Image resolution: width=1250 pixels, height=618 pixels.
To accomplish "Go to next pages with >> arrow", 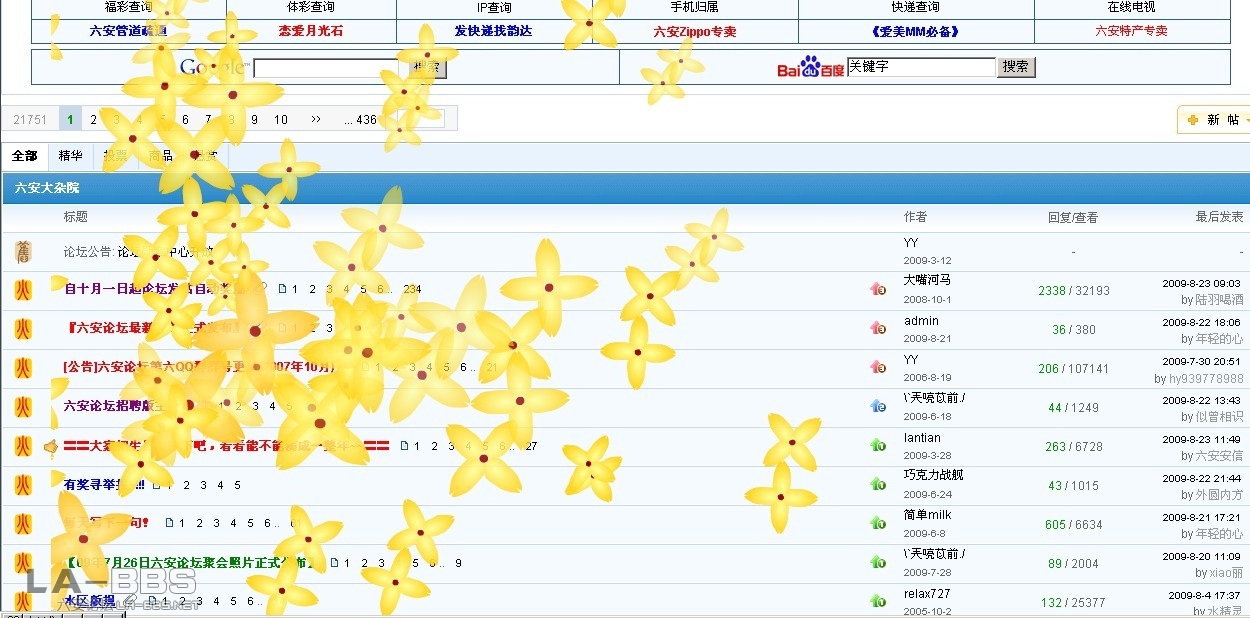I will 316,120.
